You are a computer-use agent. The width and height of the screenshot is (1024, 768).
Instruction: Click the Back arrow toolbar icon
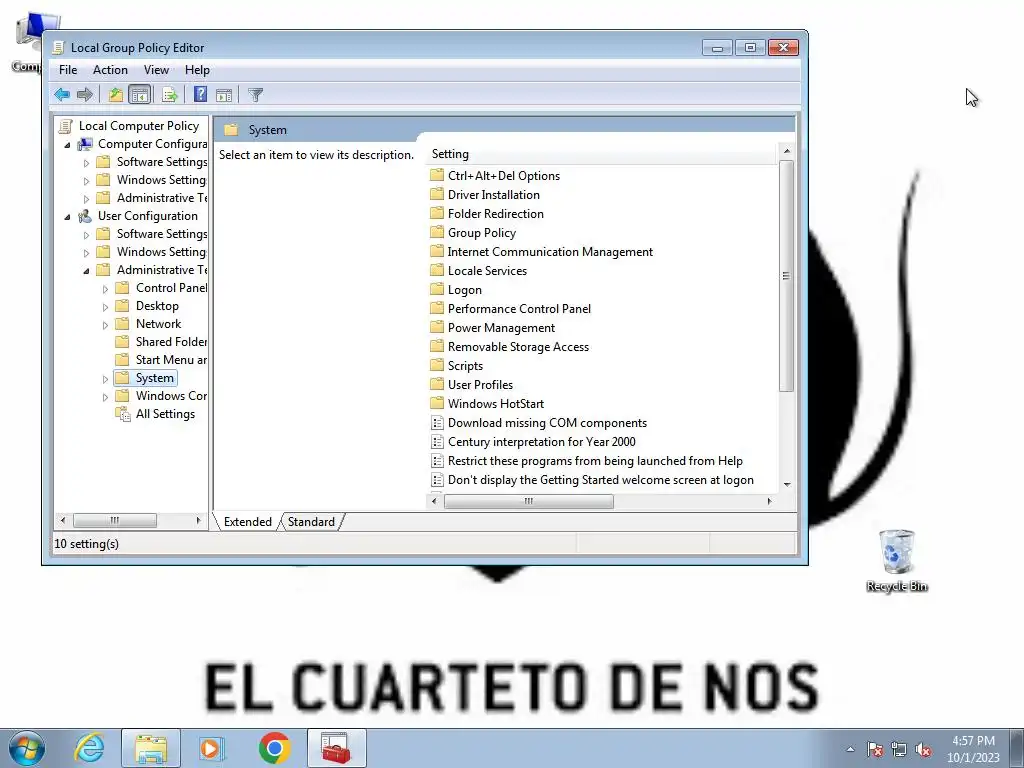(62, 95)
